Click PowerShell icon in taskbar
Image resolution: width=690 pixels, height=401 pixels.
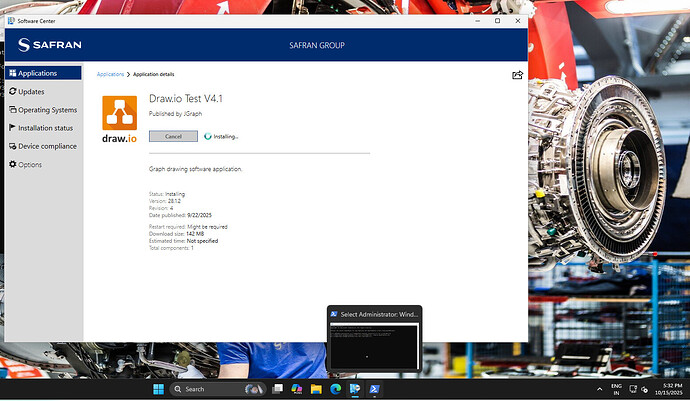374,389
